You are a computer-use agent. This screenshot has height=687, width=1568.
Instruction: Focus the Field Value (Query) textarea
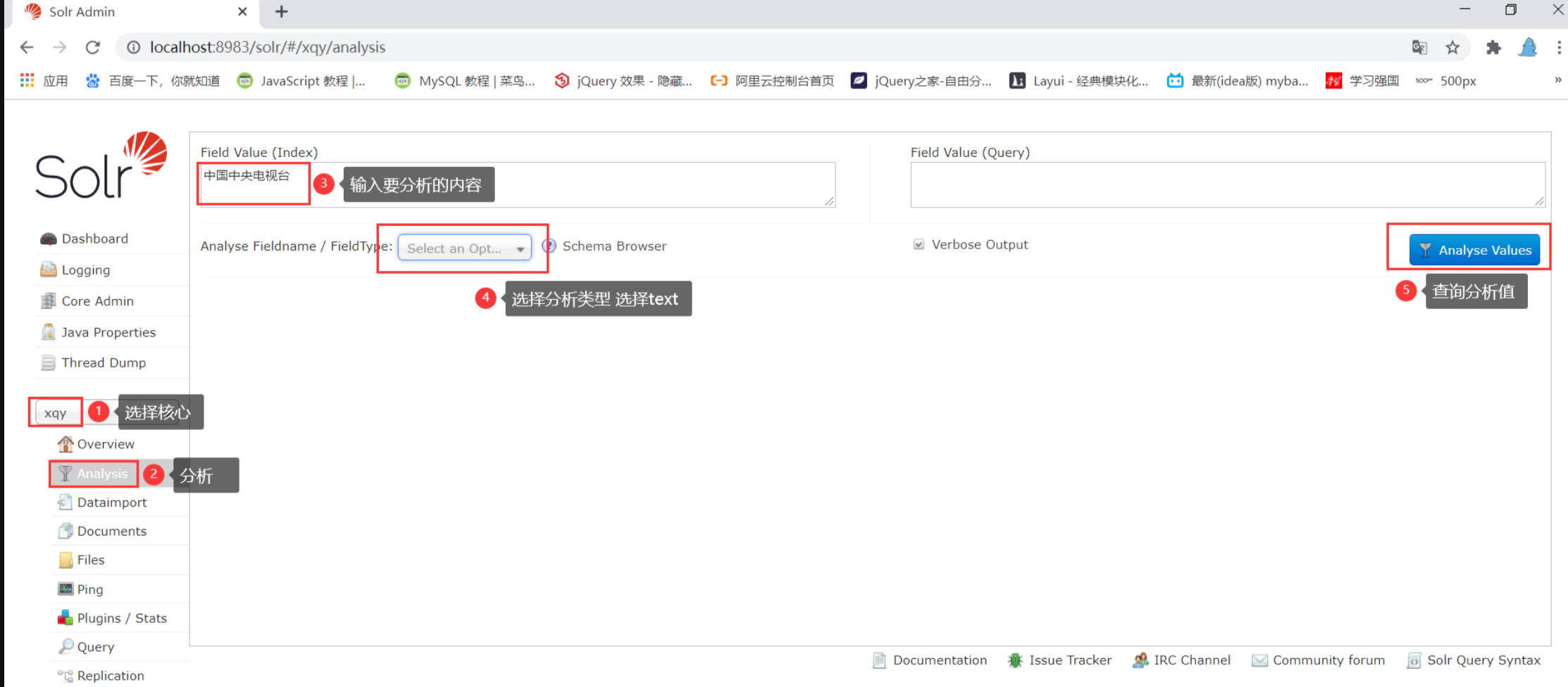[1228, 184]
